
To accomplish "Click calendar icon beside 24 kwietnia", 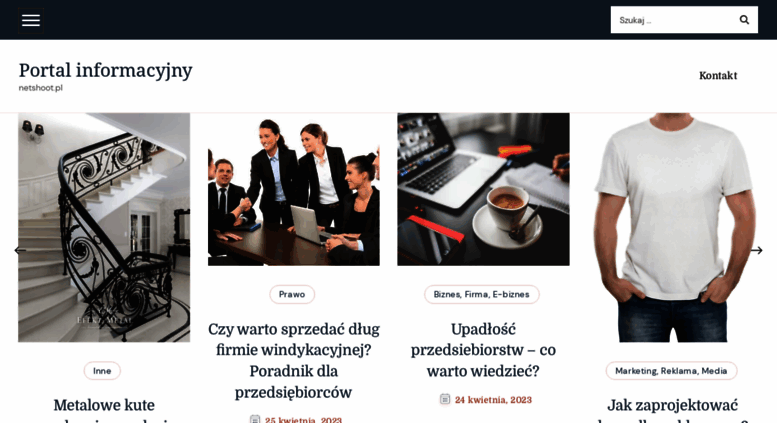I will coord(445,399).
